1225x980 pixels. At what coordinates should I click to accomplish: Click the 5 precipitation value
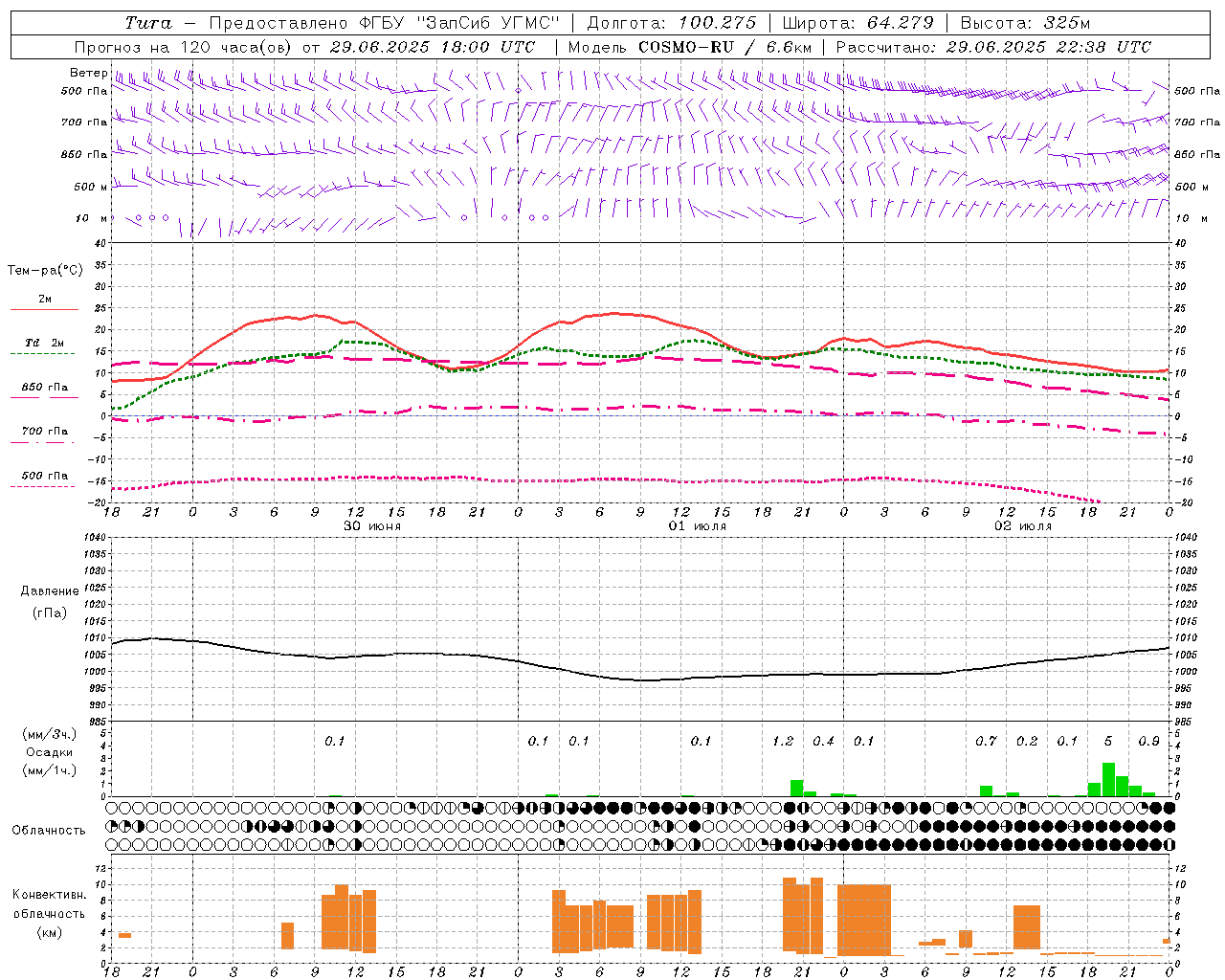1108,741
